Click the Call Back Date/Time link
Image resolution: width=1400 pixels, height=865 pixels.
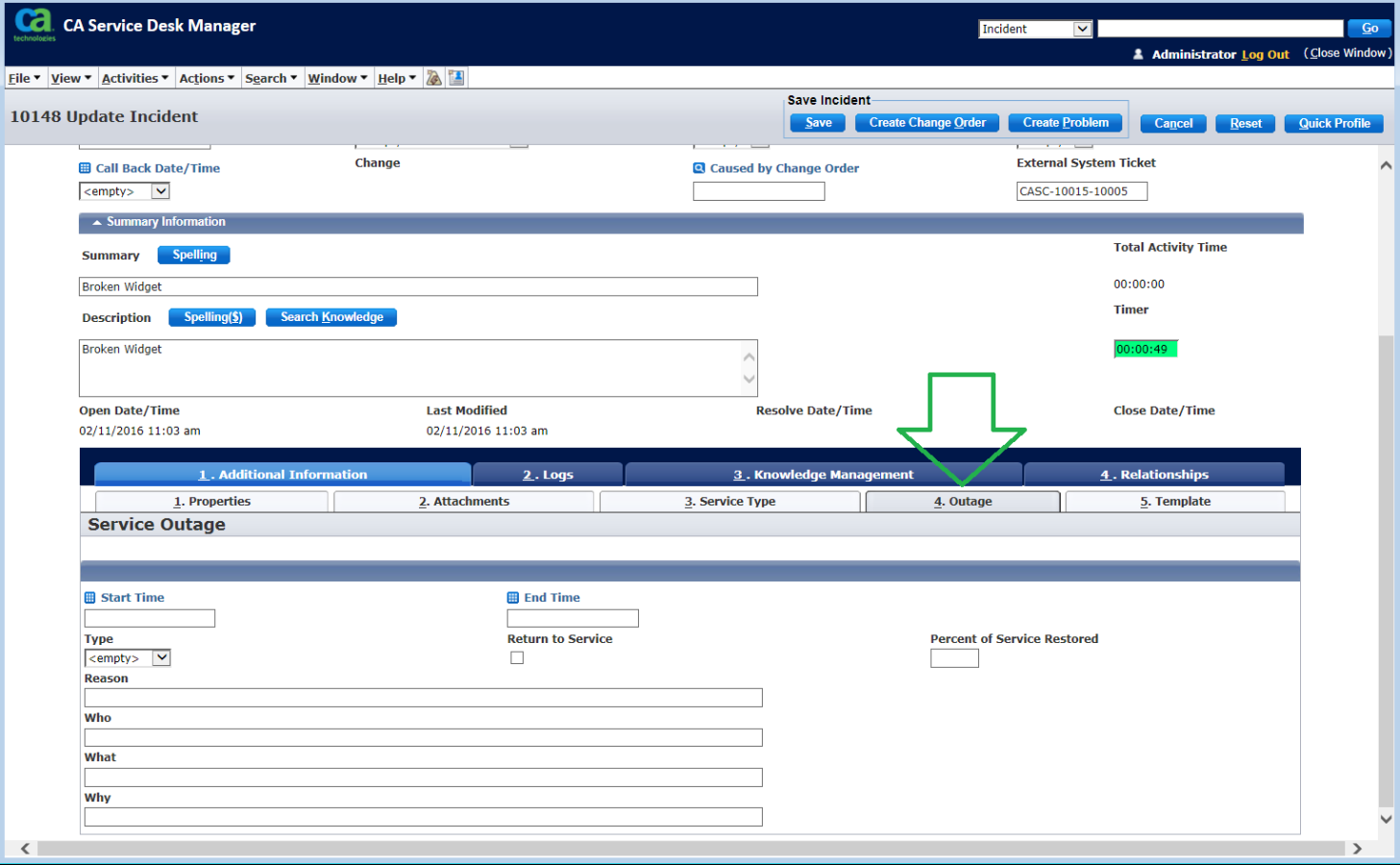point(158,168)
